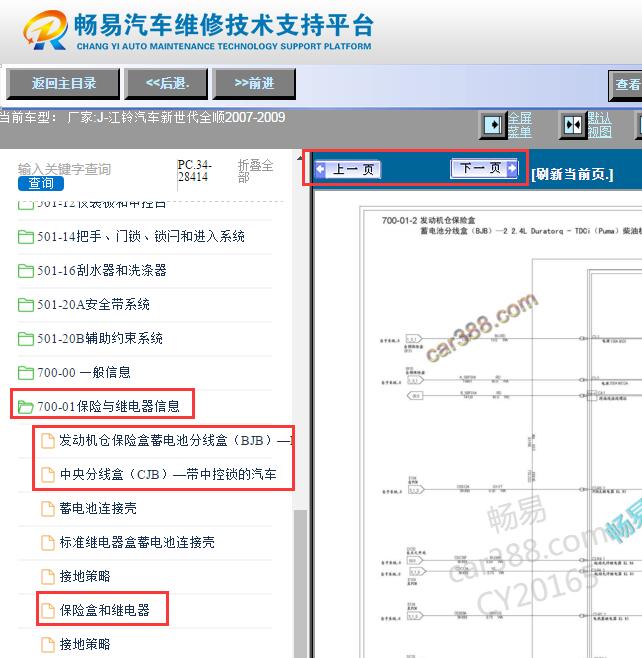Image resolution: width=642 pixels, height=658 pixels.
Task: Go back with the <<后退 button
Action: 167,84
